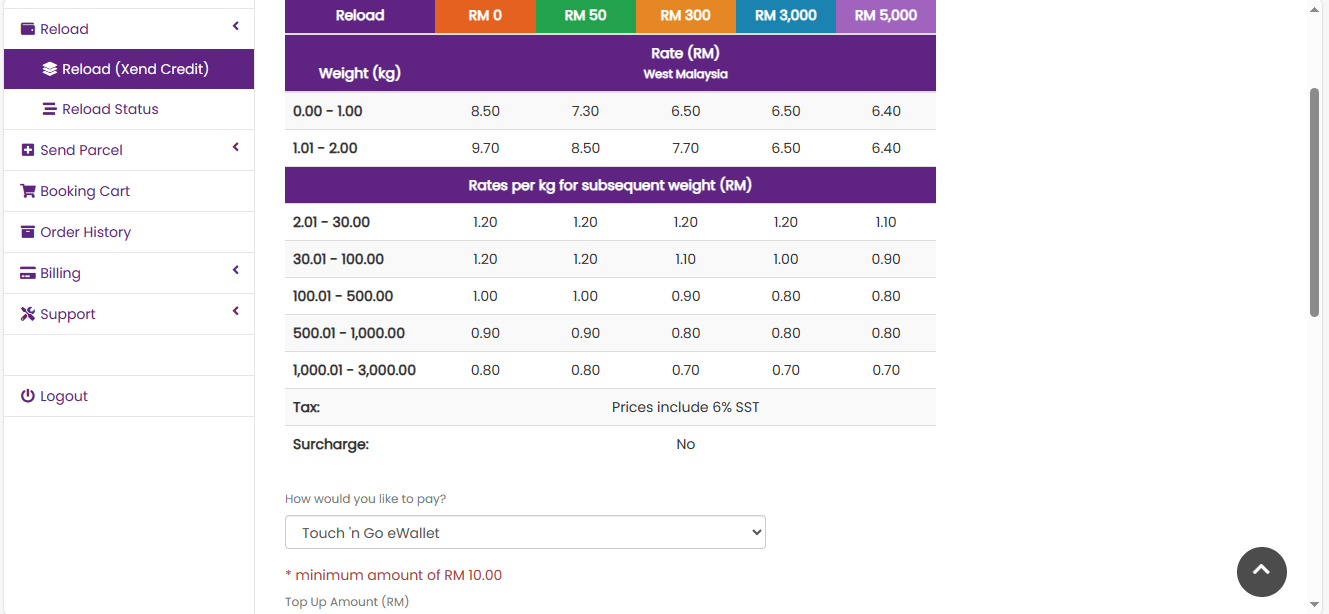This screenshot has width=1329, height=614.
Task: Click the layers icon for Reload (Xend Credit)
Action: (x=50, y=69)
